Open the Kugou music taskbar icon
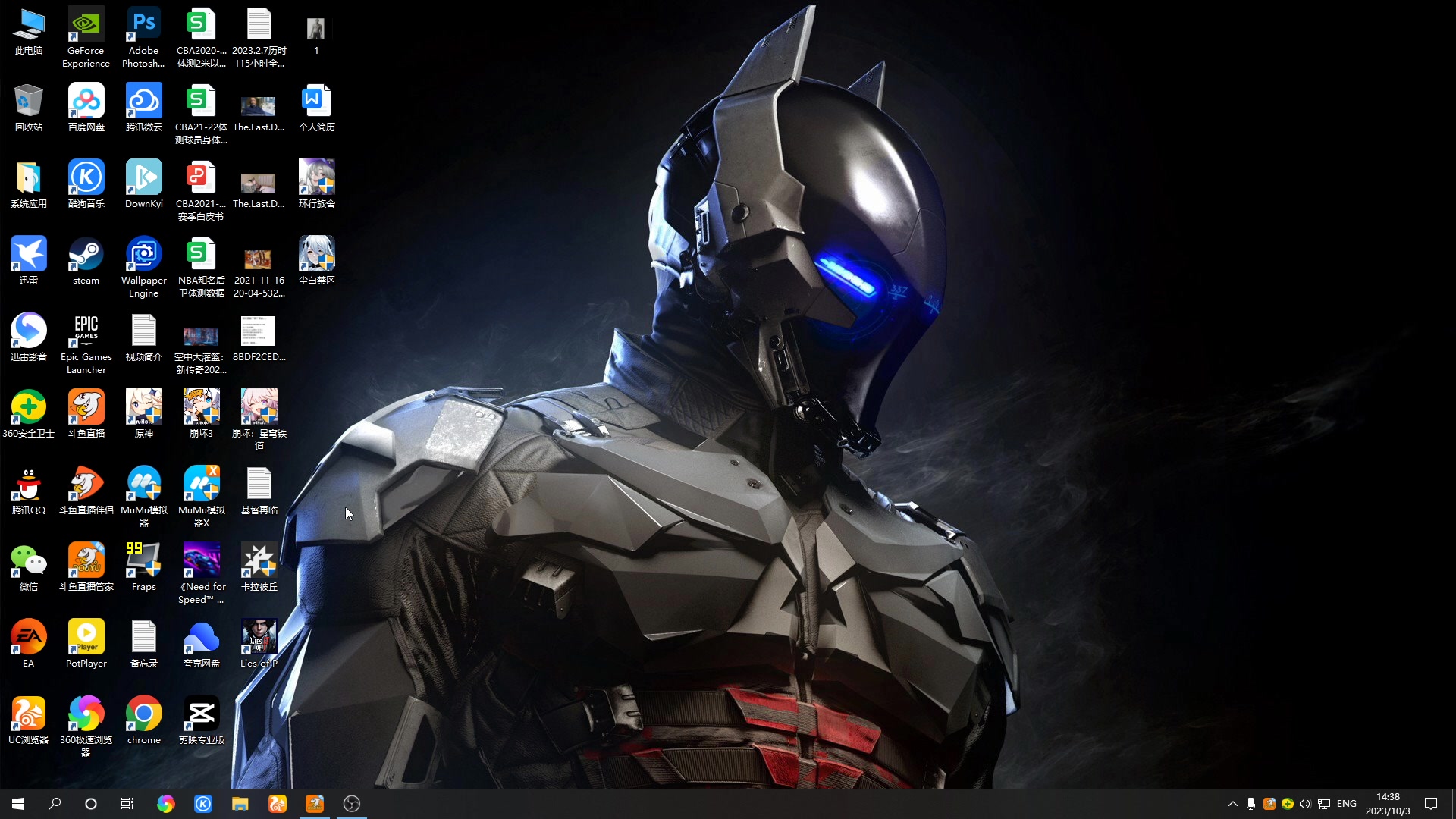This screenshot has height=819, width=1456. click(203, 804)
